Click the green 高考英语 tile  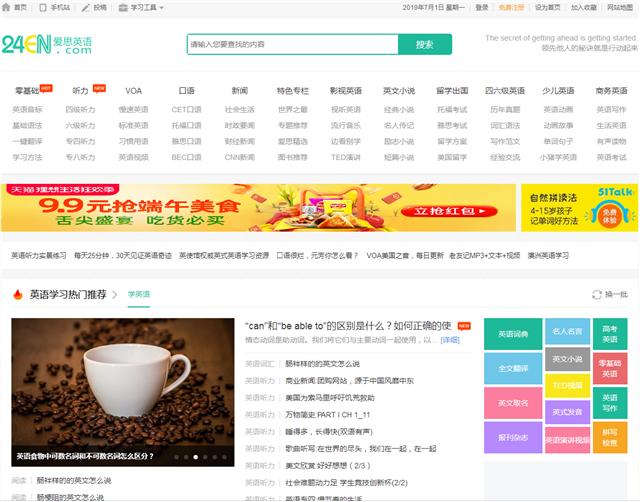click(610, 334)
